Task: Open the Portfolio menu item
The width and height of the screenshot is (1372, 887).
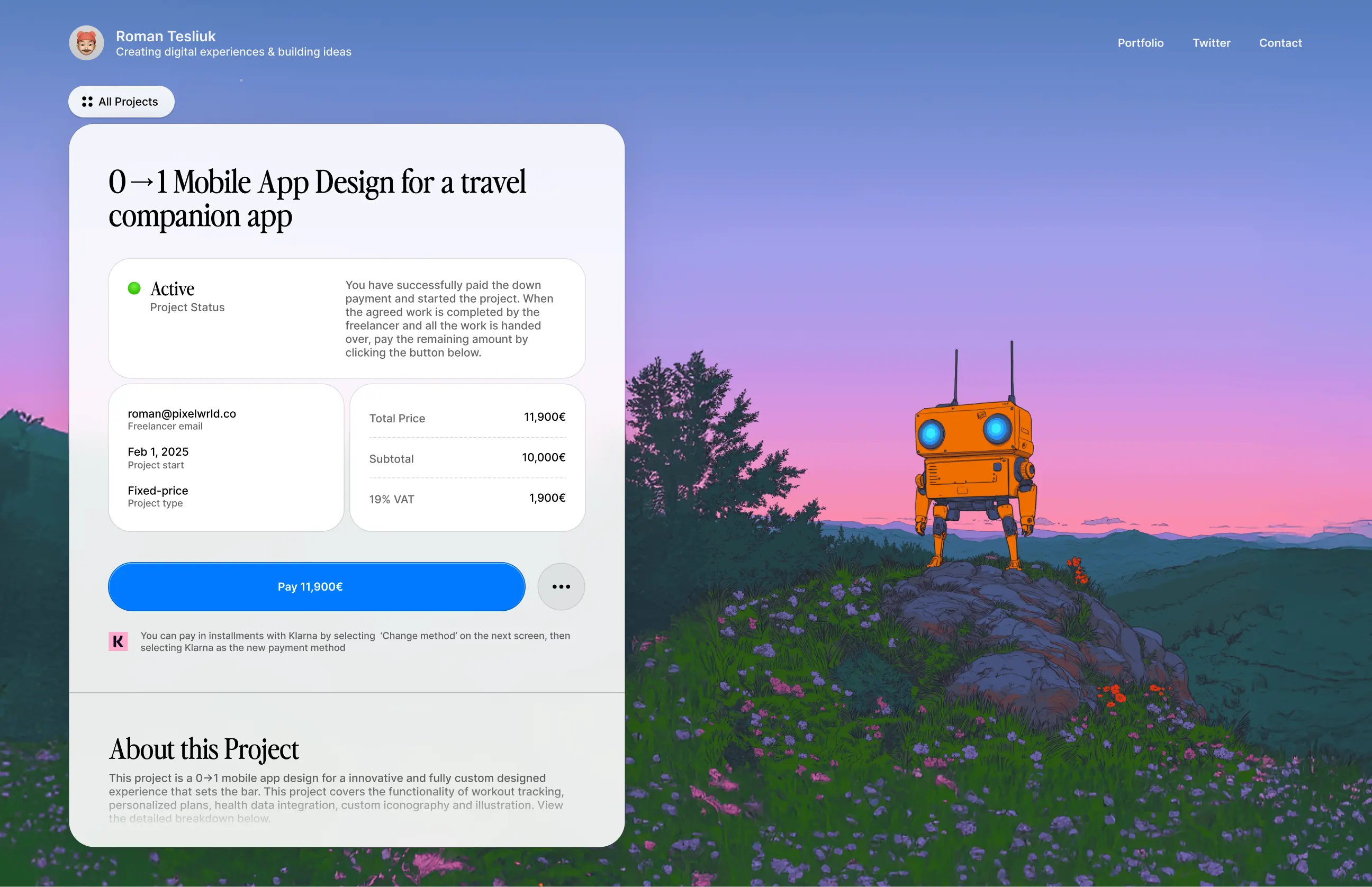Action: point(1140,43)
